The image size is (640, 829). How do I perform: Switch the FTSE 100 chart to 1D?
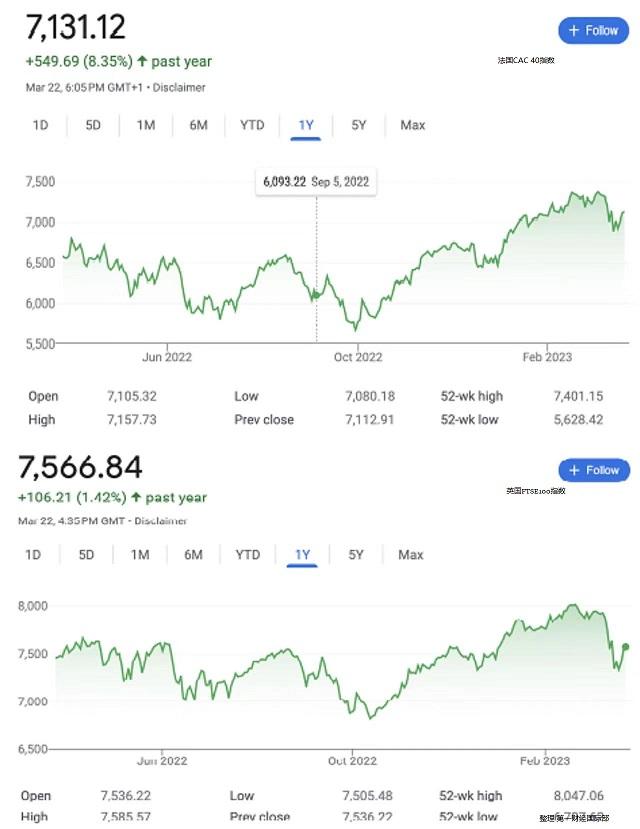pyautogui.click(x=34, y=555)
